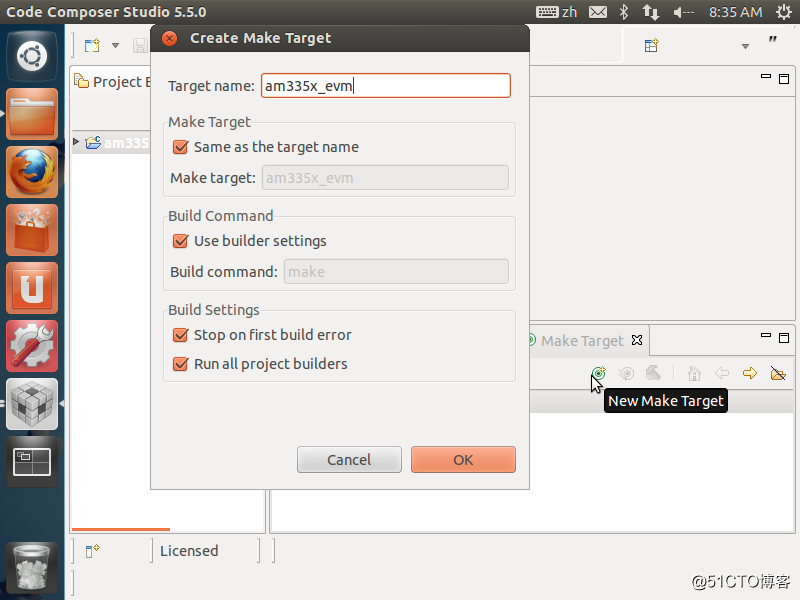This screenshot has width=800, height=600.
Task: Click the Hide Empty Folders icon
Action: pos(778,373)
